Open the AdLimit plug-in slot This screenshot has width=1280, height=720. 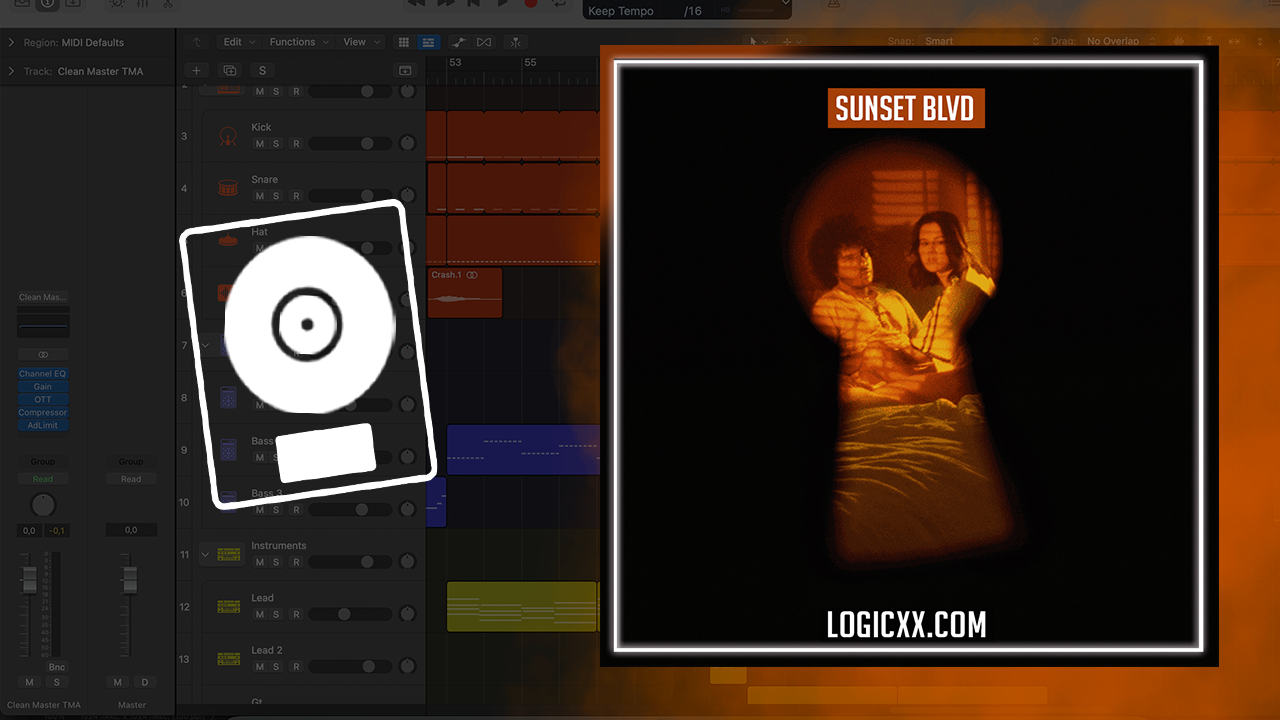pos(43,425)
